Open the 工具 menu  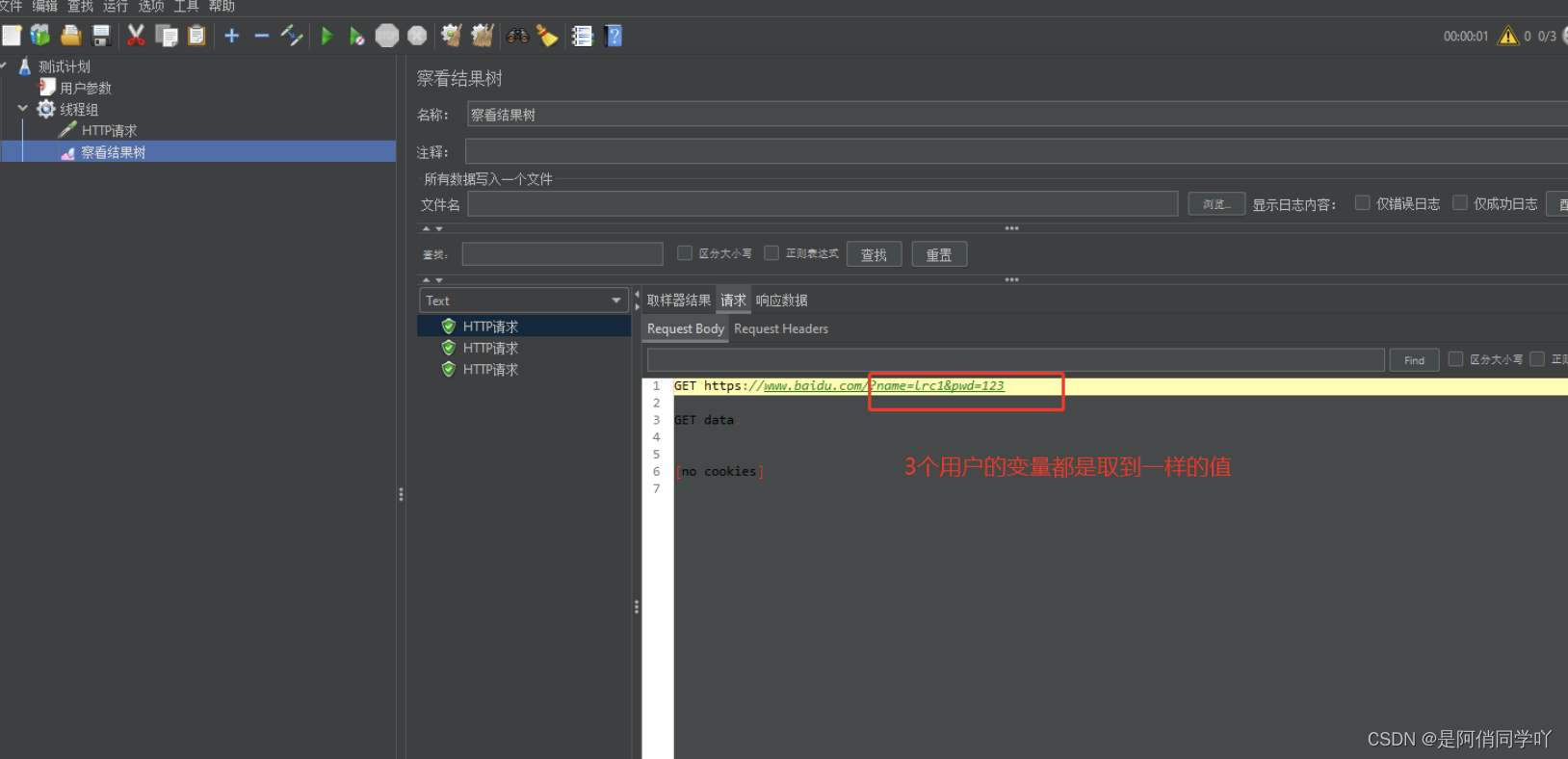pyautogui.click(x=186, y=6)
